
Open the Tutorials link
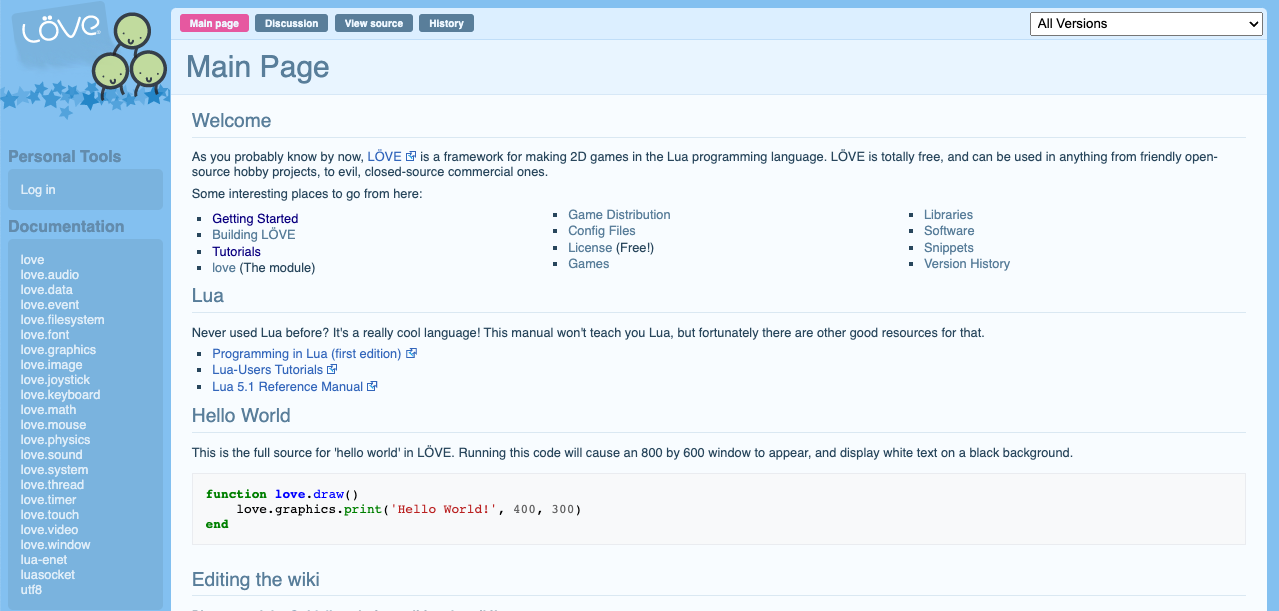pos(236,252)
